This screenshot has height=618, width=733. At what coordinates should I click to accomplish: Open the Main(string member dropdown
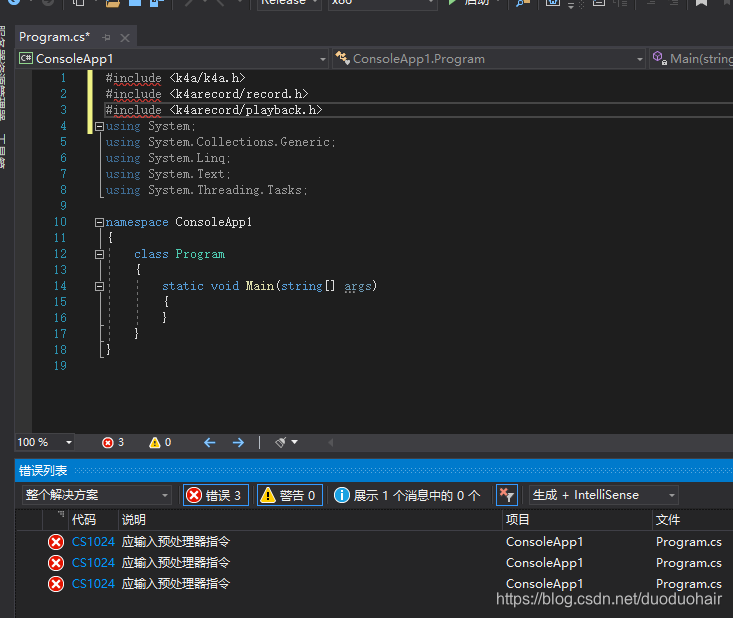tap(692, 59)
